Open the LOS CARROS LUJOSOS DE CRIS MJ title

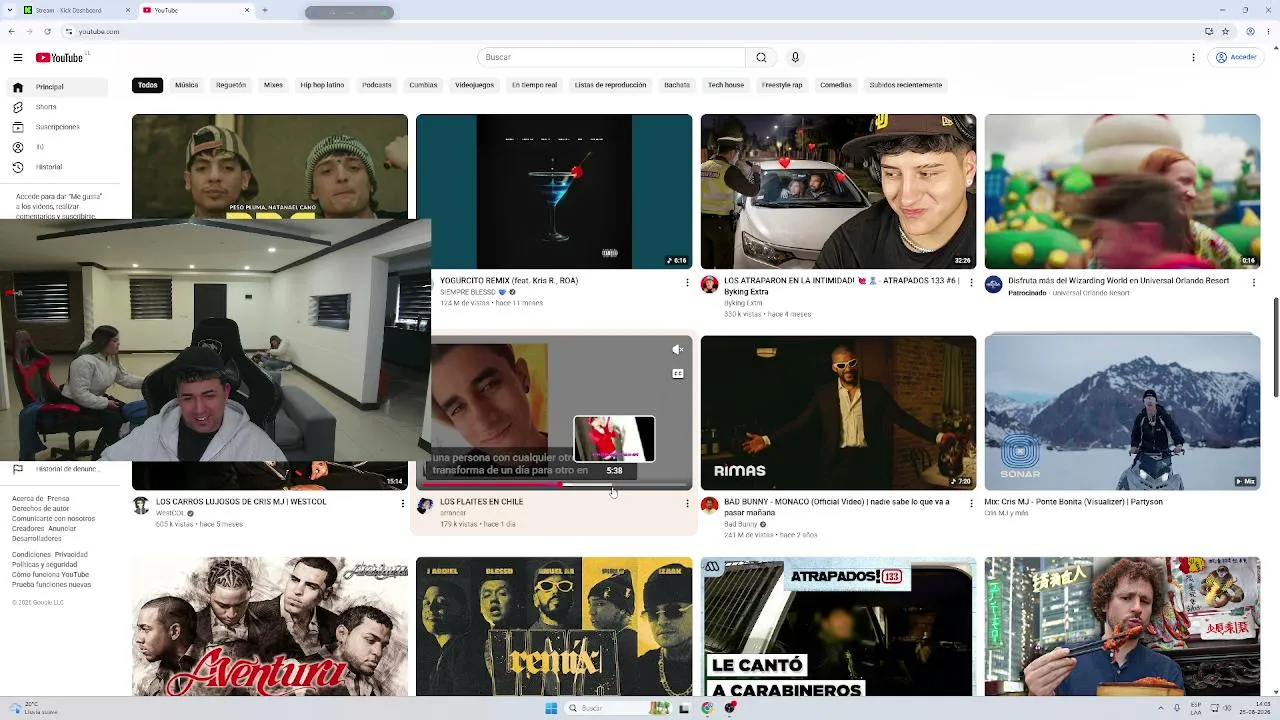pos(241,502)
